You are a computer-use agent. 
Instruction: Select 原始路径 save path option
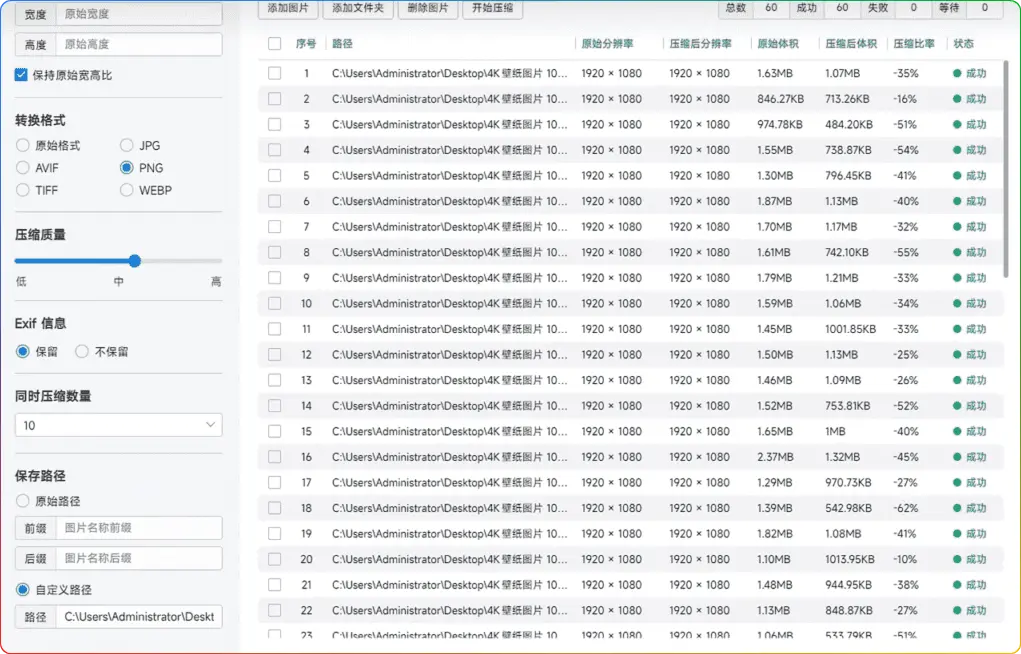23,501
